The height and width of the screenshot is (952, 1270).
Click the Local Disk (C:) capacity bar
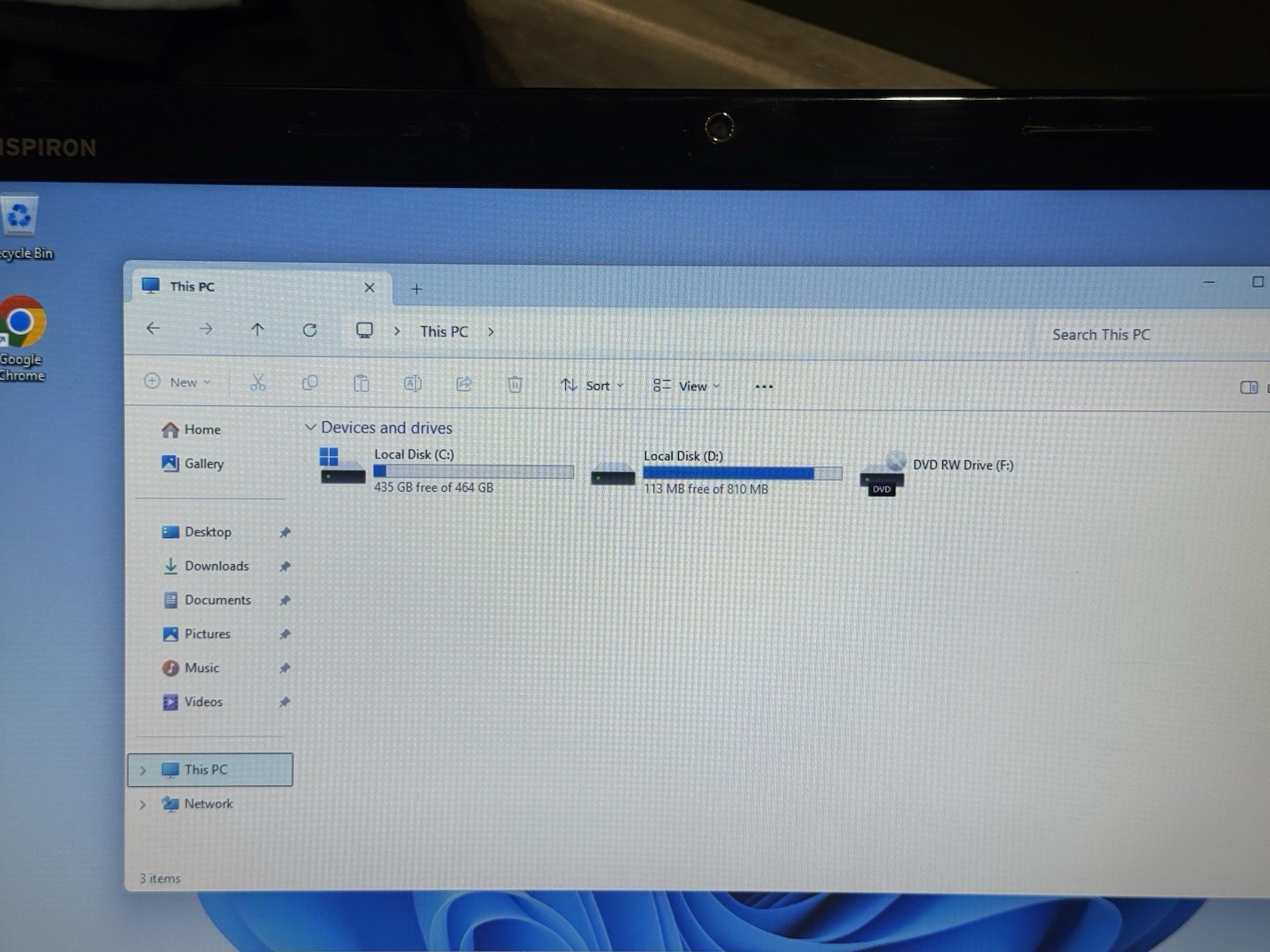[x=473, y=472]
